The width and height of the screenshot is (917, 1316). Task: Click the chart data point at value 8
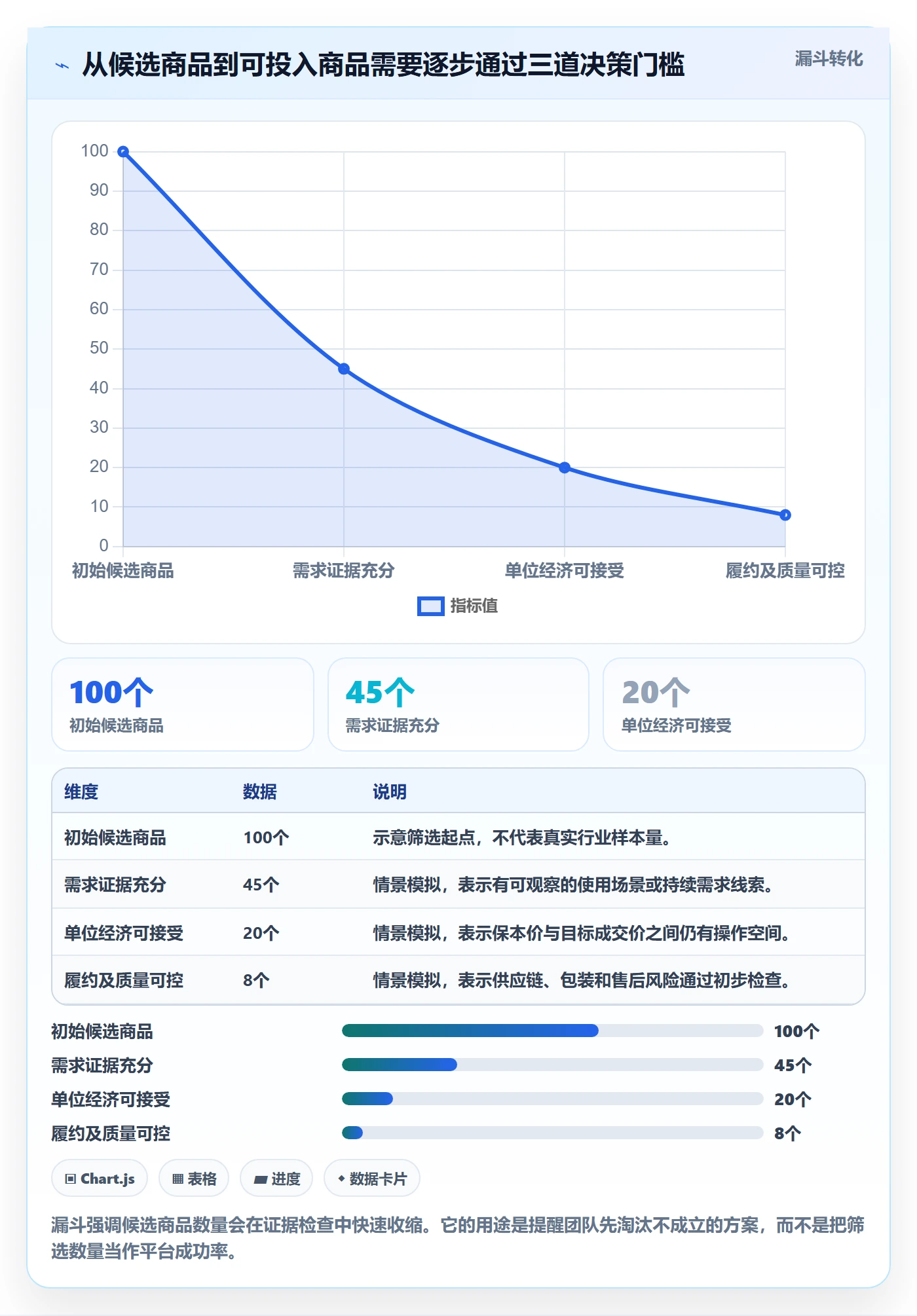785,515
